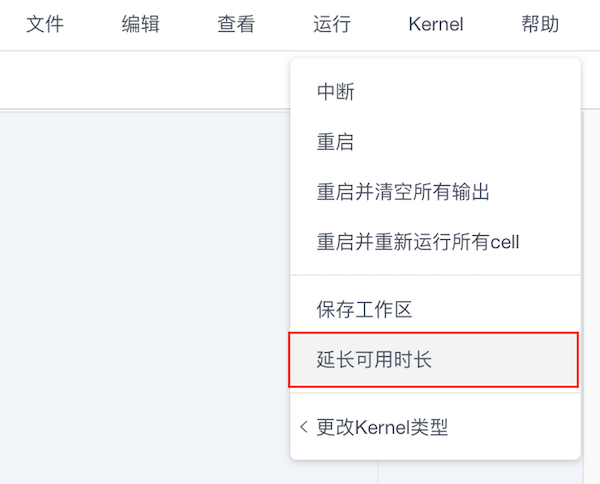
Task: Select 中断 to interrupt the kernel
Action: tap(435, 92)
